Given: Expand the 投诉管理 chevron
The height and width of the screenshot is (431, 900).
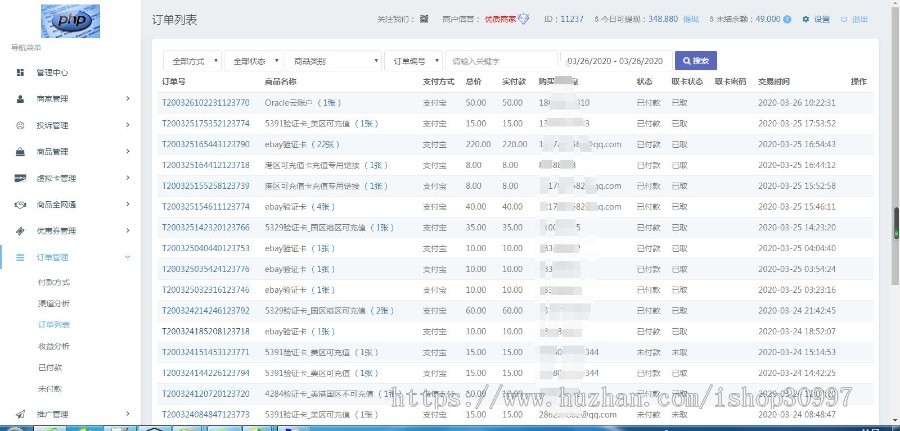Looking at the screenshot, I should point(128,125).
